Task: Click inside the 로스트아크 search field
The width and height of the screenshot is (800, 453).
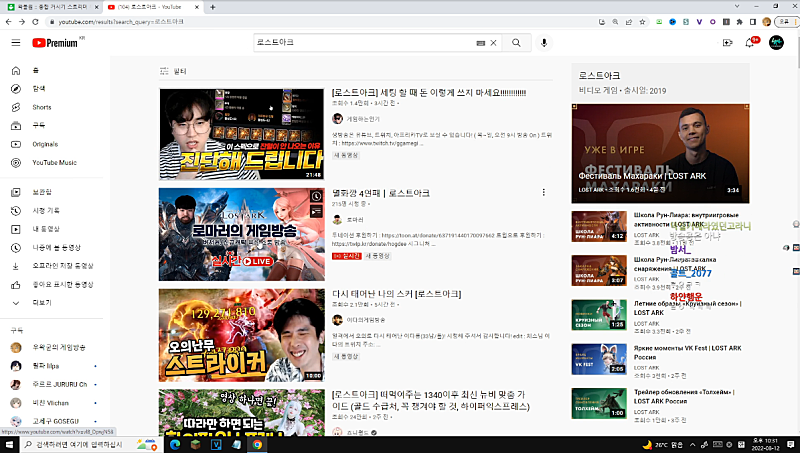Action: [x=360, y=43]
